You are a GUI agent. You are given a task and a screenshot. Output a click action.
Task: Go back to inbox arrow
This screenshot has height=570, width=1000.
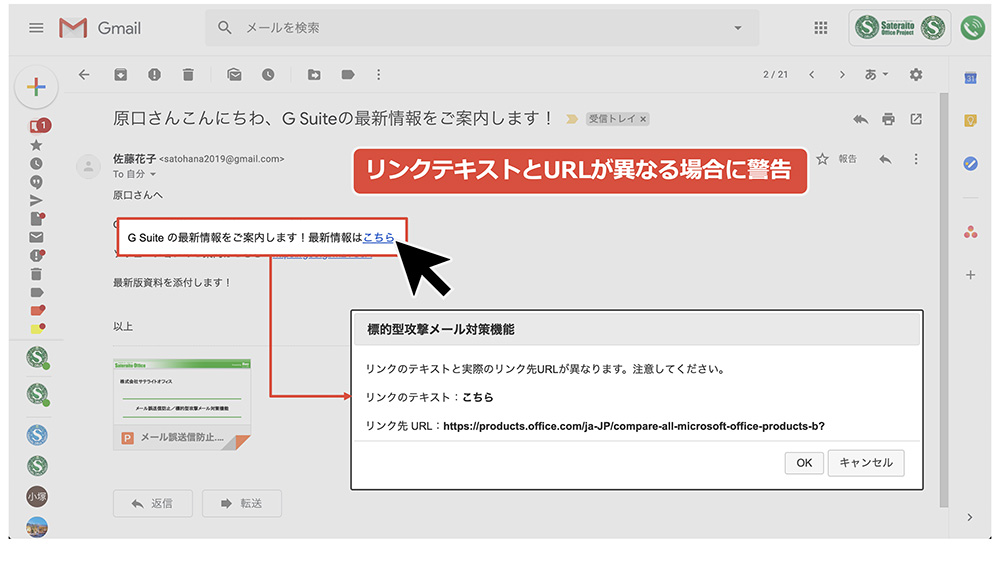click(84, 75)
